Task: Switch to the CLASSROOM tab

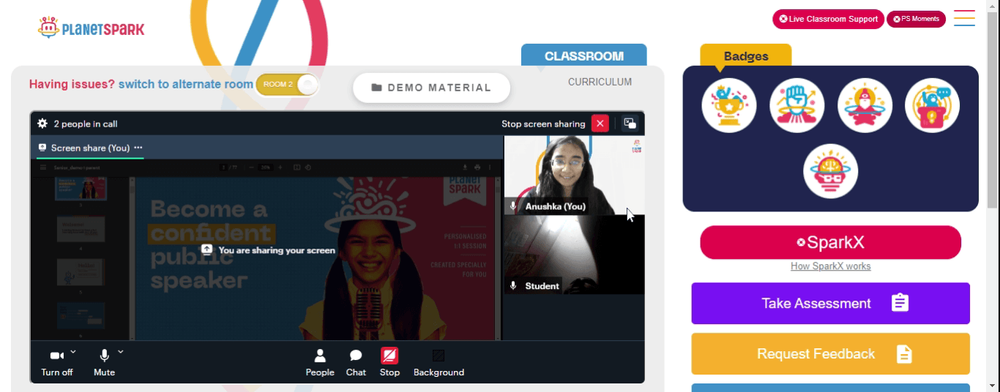Action: [x=584, y=56]
